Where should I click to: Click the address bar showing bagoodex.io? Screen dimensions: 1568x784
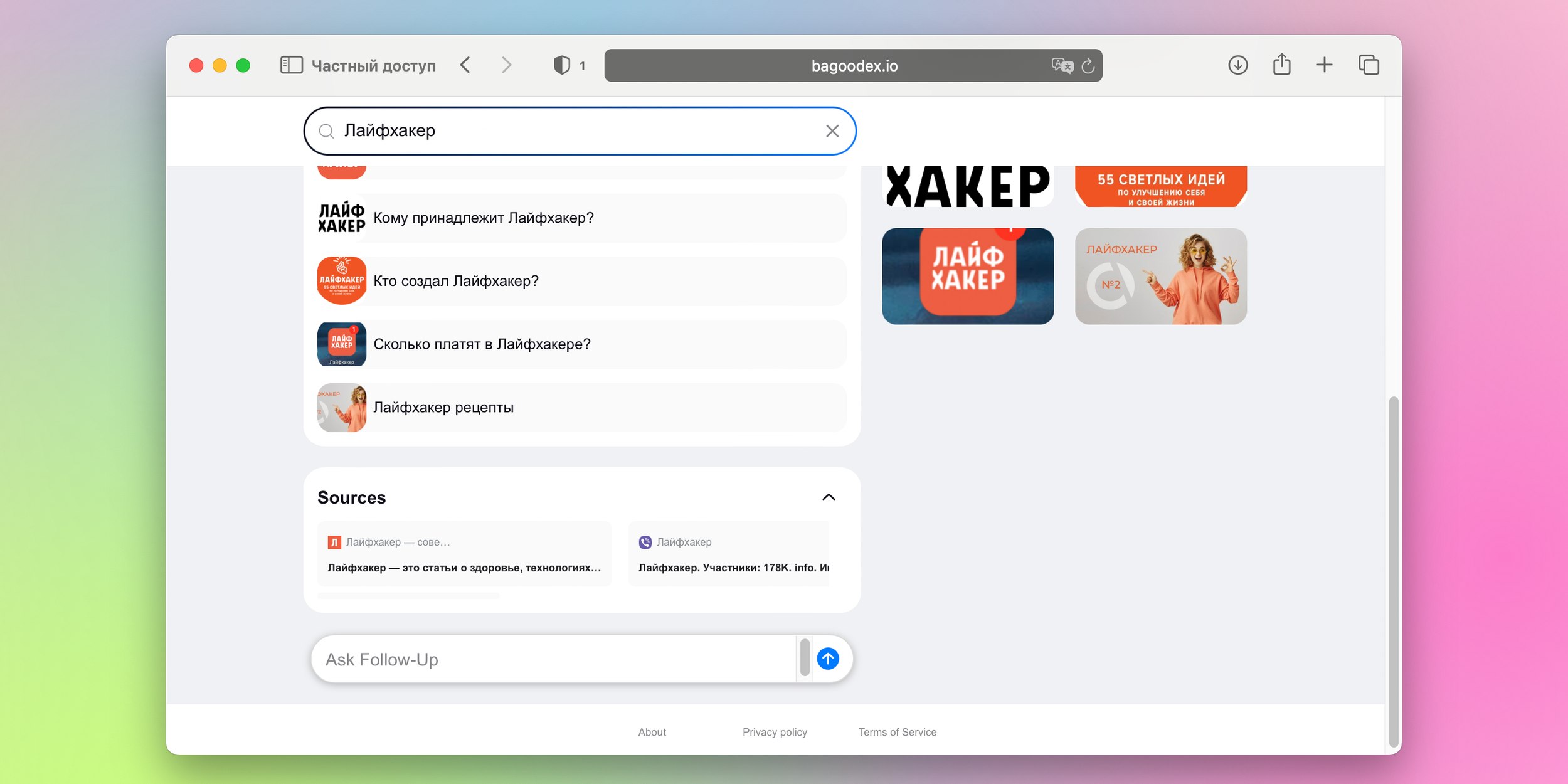point(853,65)
